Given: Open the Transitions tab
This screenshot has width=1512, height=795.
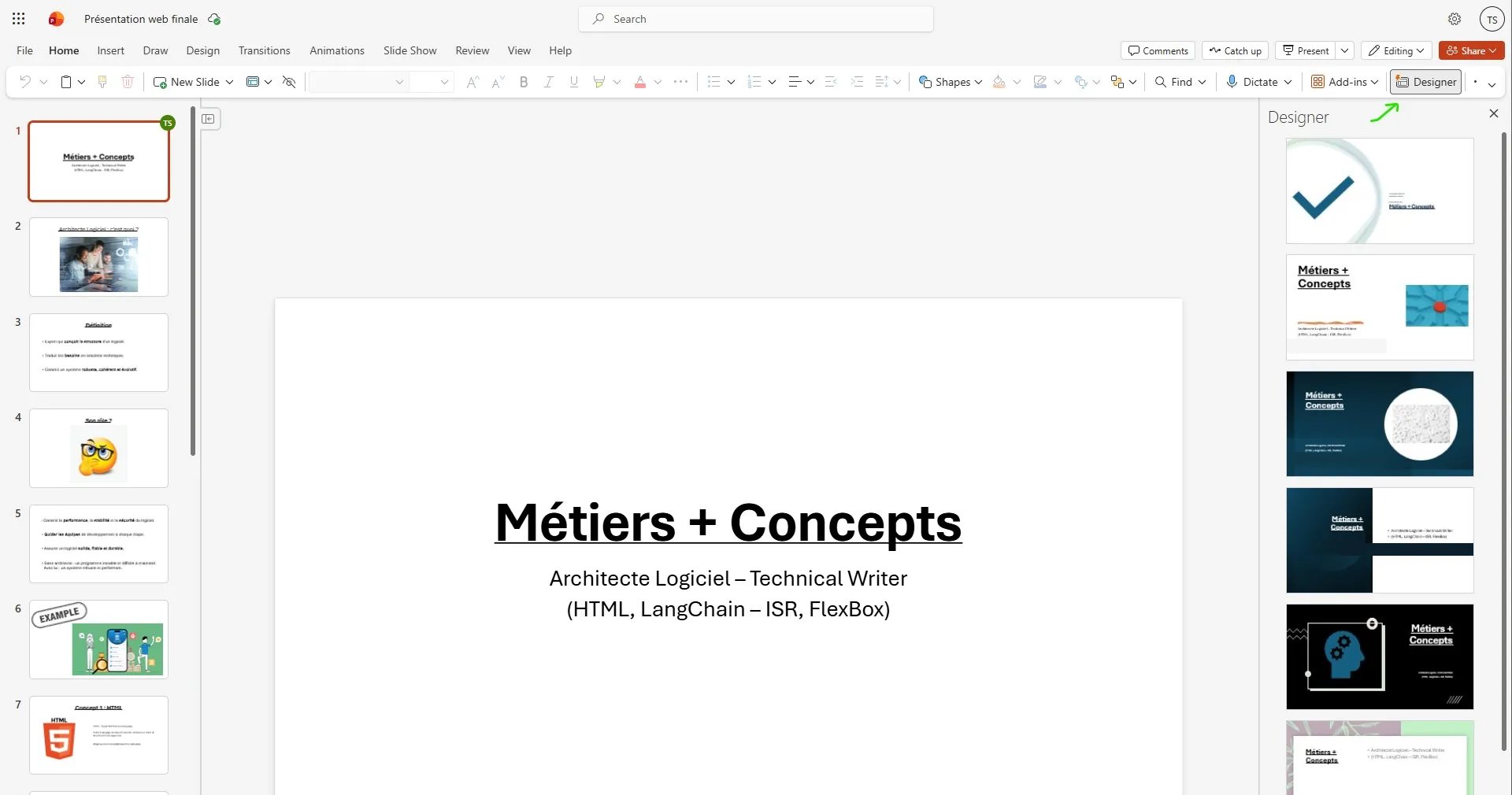Looking at the screenshot, I should click(265, 50).
